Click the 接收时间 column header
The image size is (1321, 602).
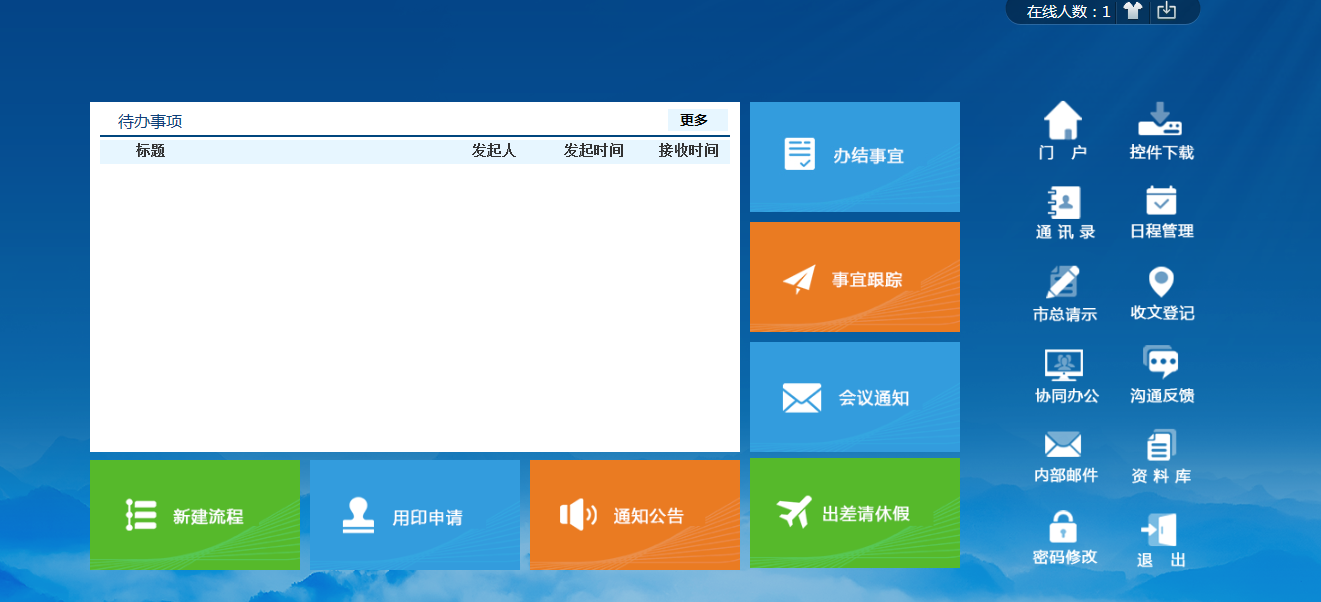688,151
